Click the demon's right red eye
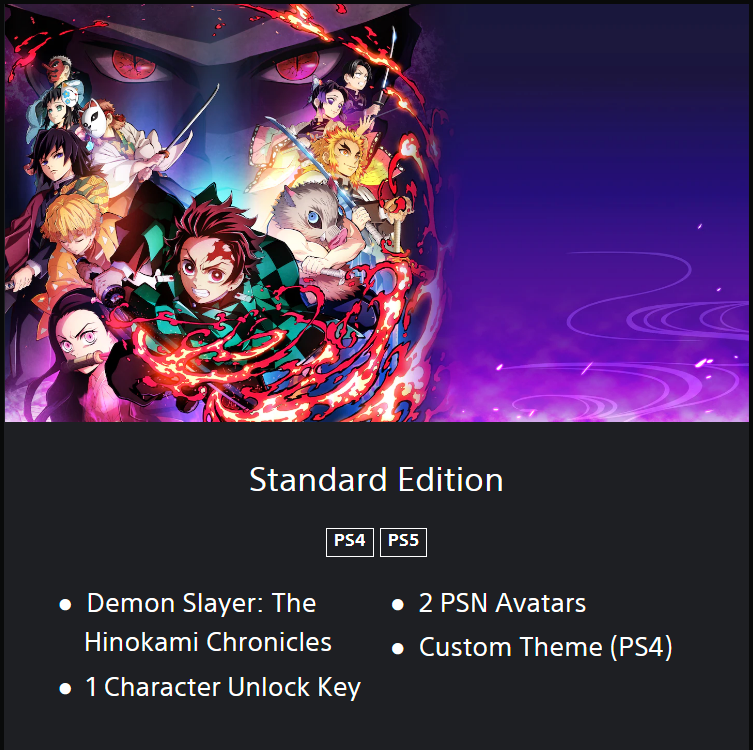The height and width of the screenshot is (750, 753). (297, 64)
